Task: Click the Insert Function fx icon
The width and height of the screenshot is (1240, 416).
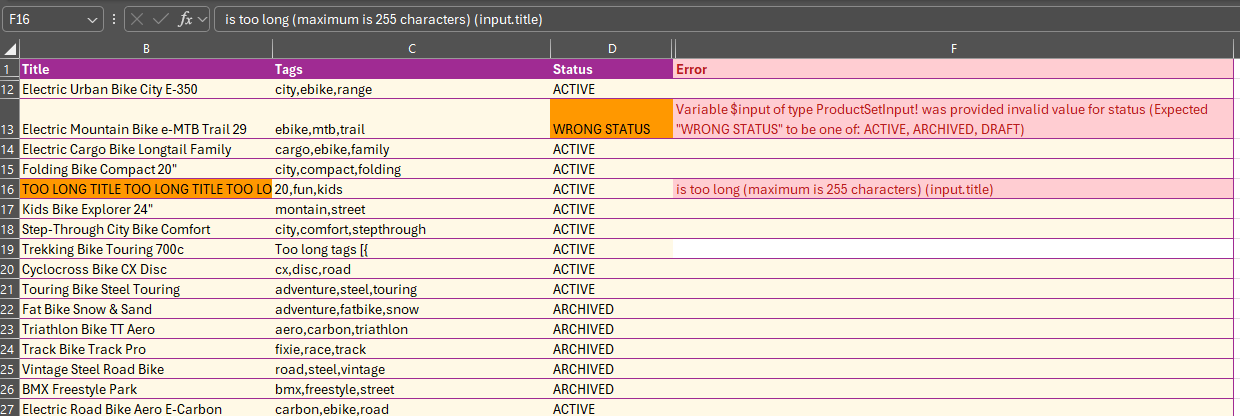Action: tap(185, 19)
